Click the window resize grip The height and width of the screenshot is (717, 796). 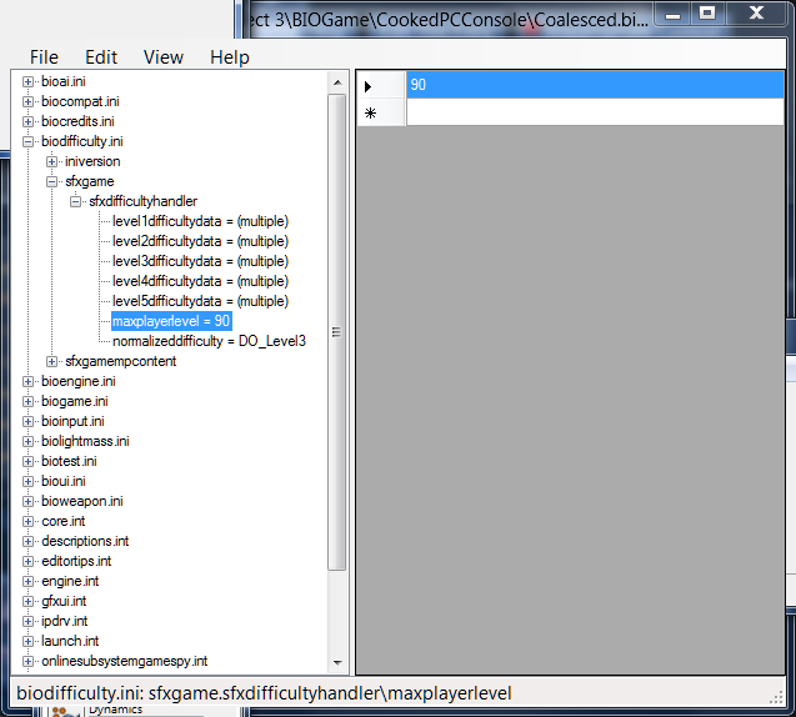tap(777, 697)
